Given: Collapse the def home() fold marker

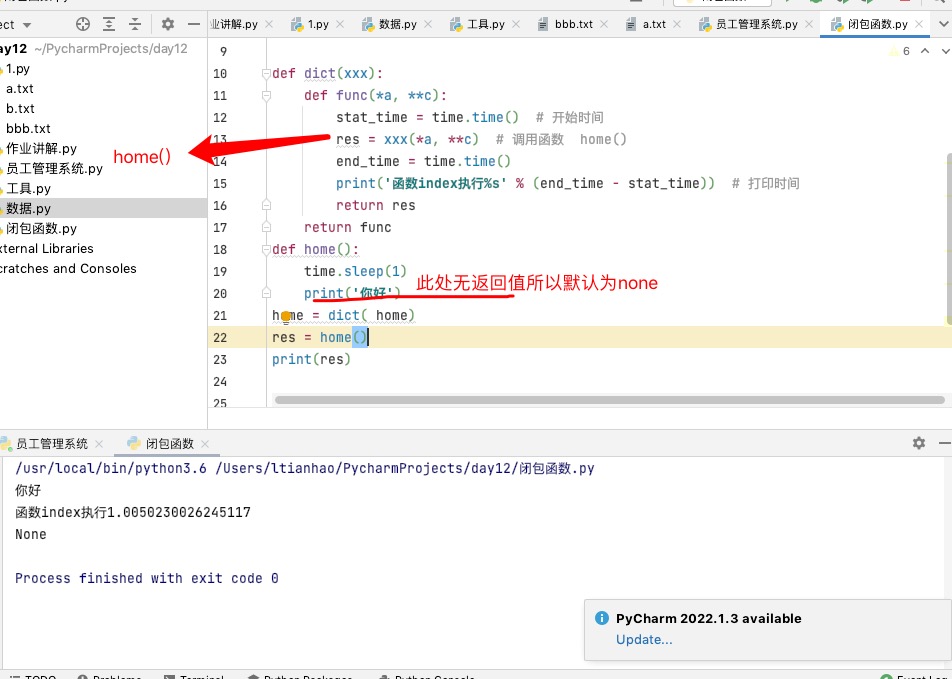Looking at the screenshot, I should [x=266, y=249].
